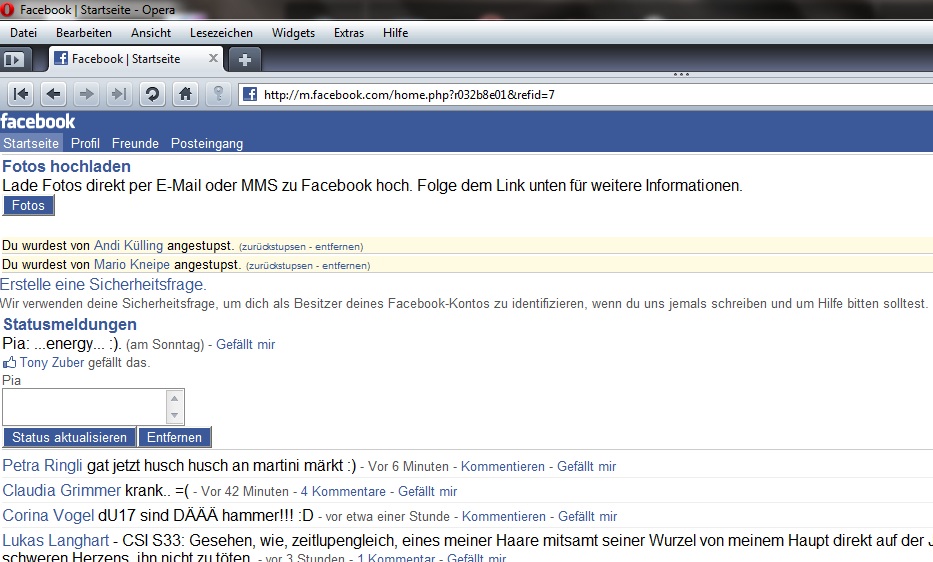Open the Extras menu

pyautogui.click(x=349, y=33)
